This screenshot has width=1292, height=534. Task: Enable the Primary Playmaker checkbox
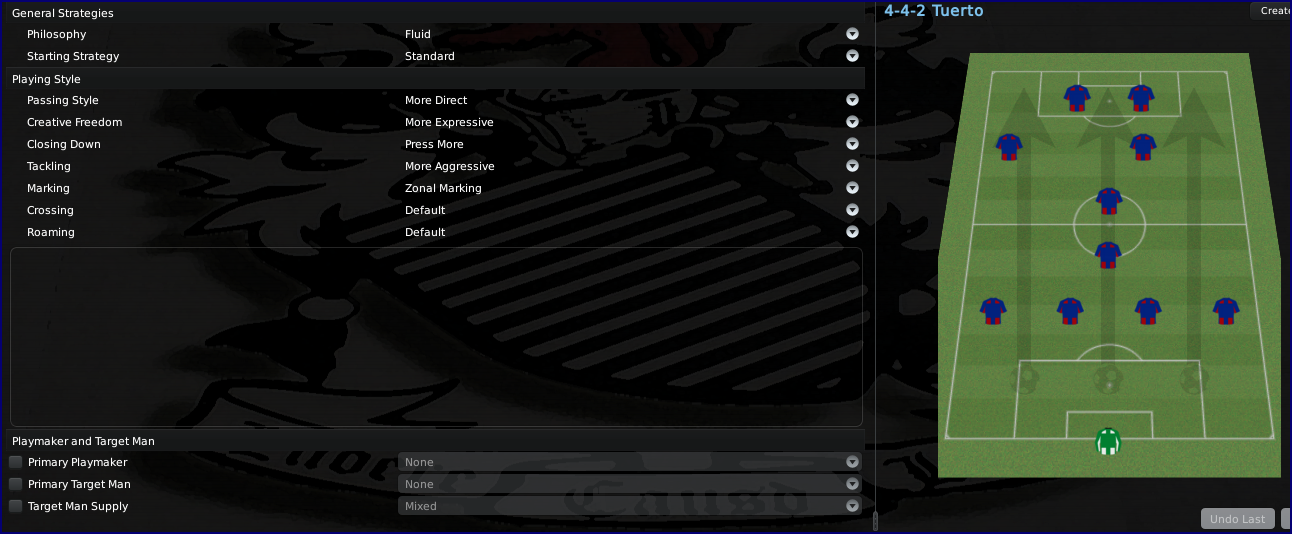pyautogui.click(x=16, y=462)
